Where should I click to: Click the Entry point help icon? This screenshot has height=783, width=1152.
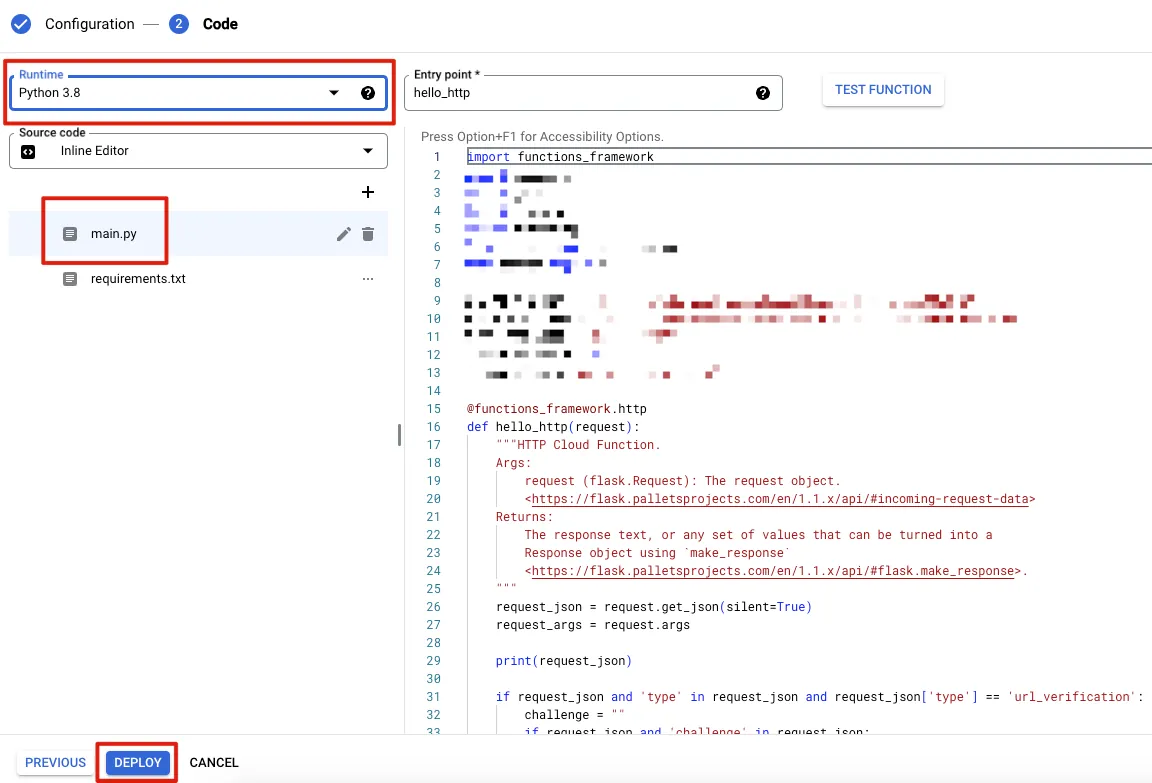coord(763,93)
